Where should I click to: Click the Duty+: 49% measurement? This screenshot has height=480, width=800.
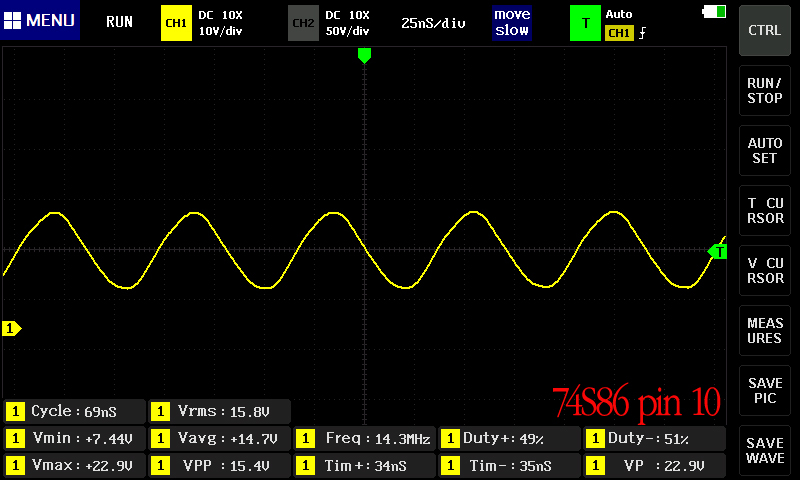click(x=510, y=438)
